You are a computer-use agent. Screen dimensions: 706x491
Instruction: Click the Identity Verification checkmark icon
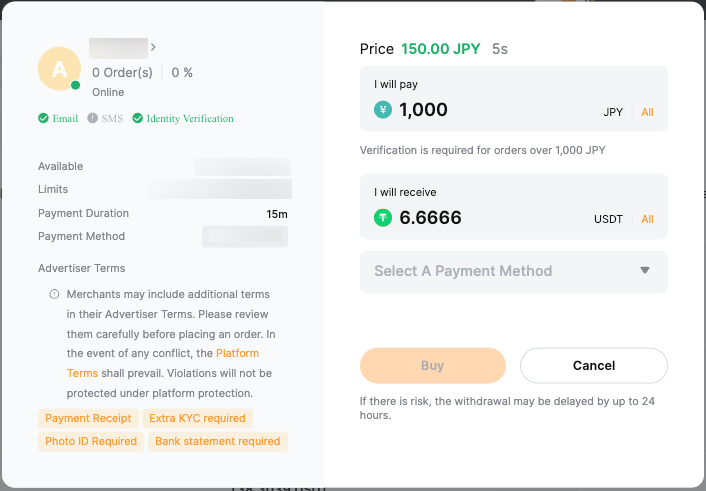pyautogui.click(x=138, y=118)
